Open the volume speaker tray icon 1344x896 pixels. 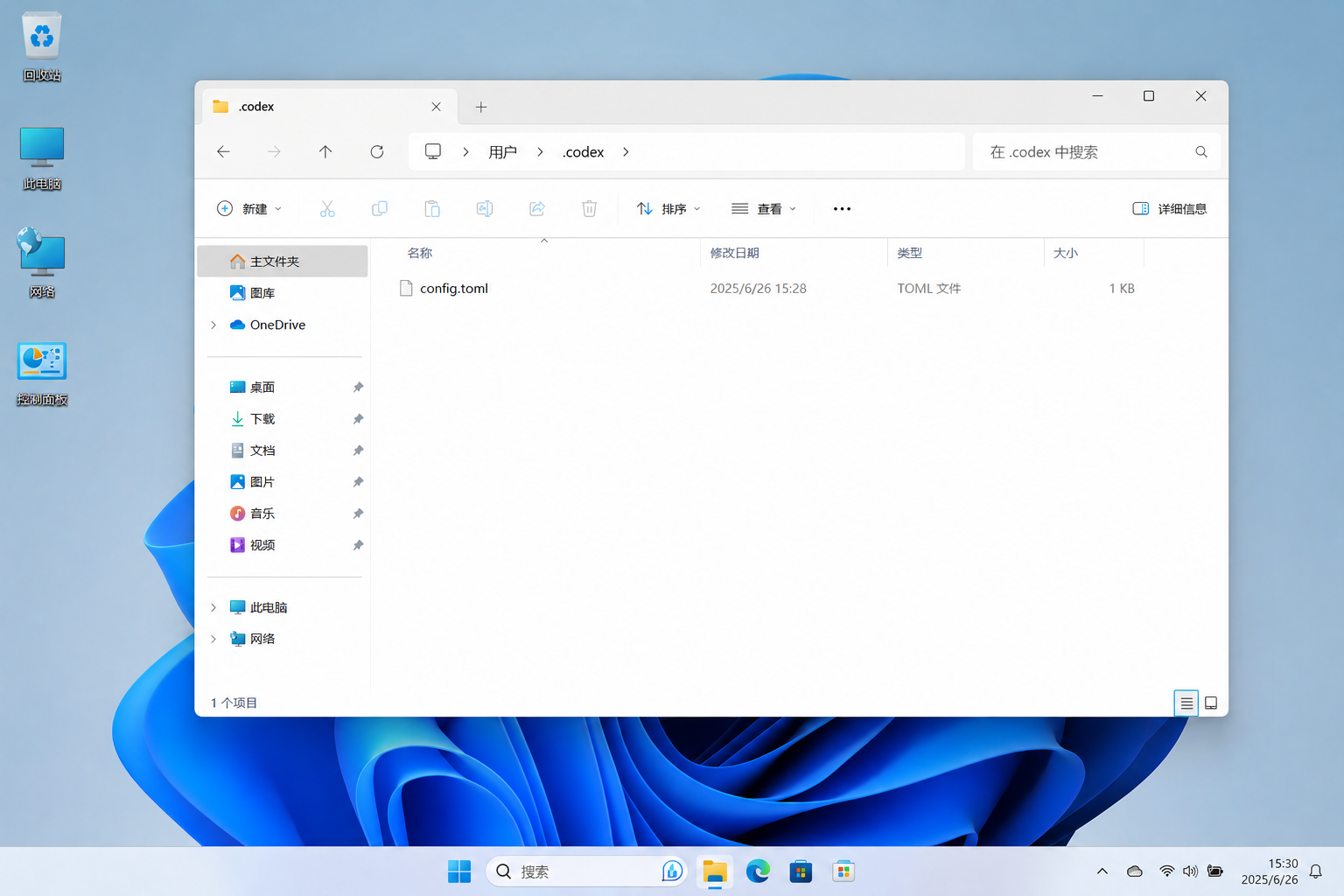(x=1190, y=871)
